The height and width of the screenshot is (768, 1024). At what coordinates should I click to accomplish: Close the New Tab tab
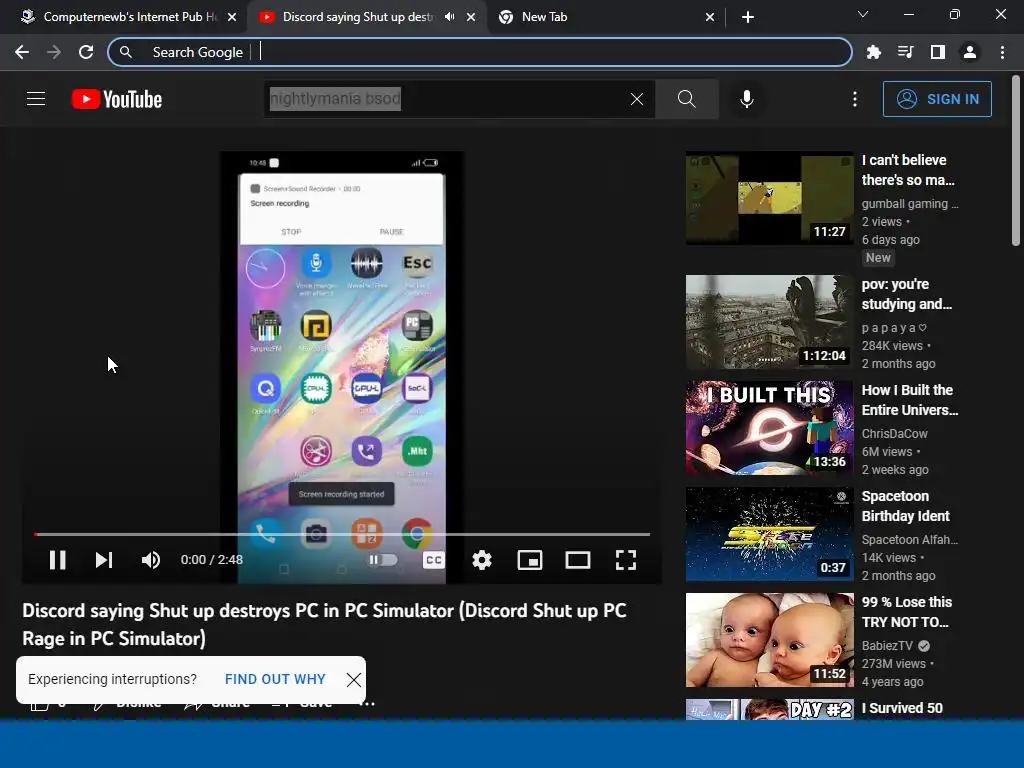pyautogui.click(x=710, y=18)
